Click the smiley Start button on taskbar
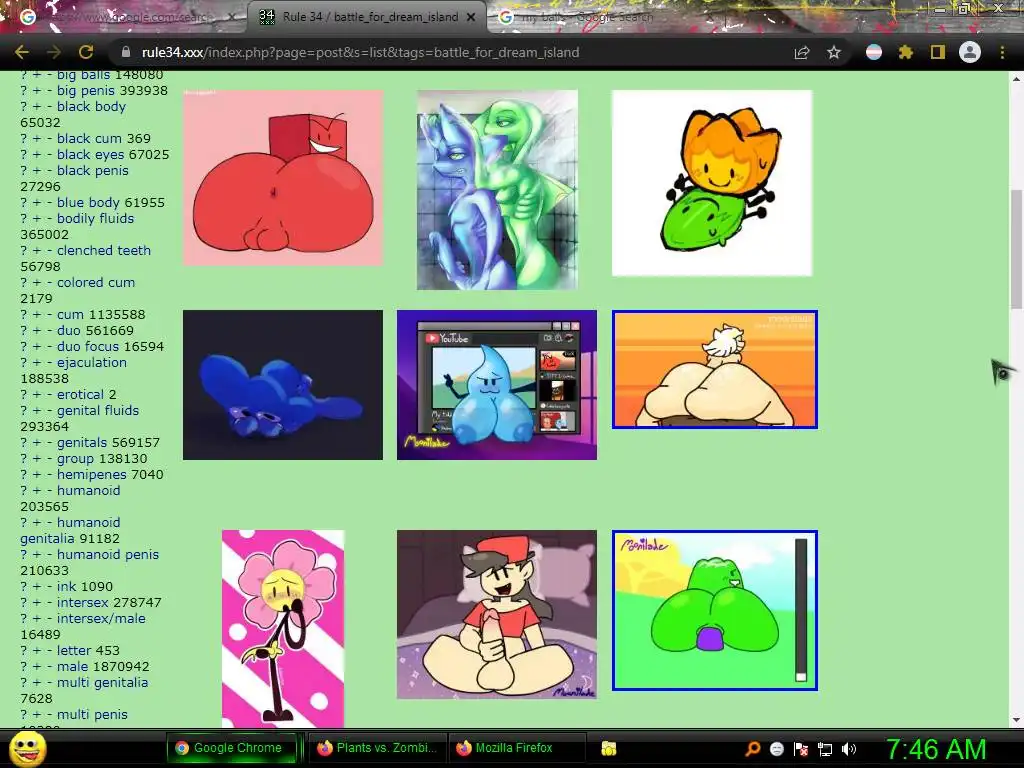The width and height of the screenshot is (1024, 768). [27, 749]
